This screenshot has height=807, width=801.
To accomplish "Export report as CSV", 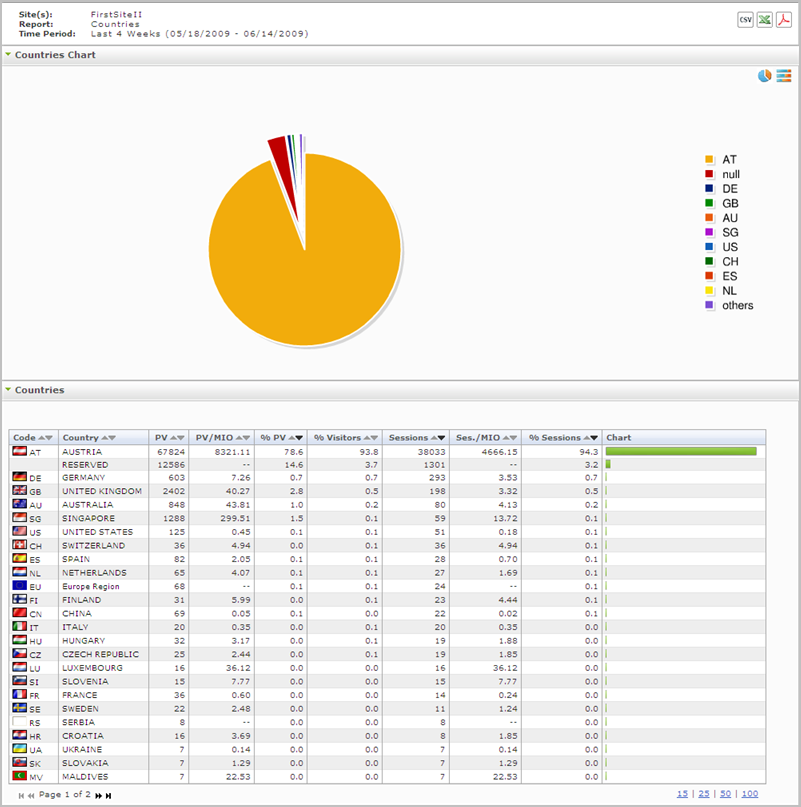I will [x=745, y=20].
